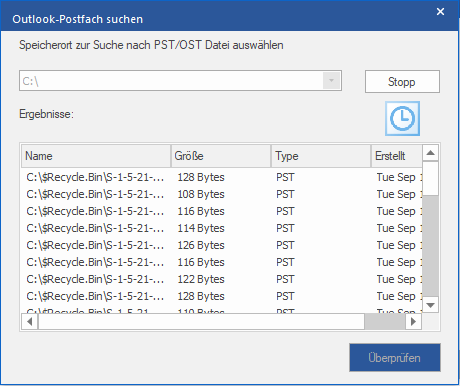This screenshot has height=386, width=460.
Task: Click PST type in the 126 Bytes row
Action: tap(285, 245)
